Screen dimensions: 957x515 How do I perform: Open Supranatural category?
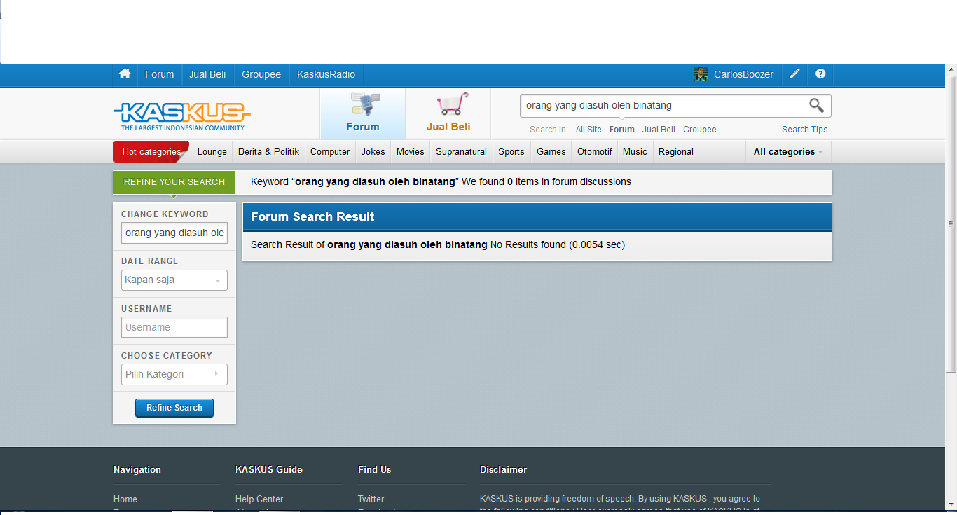[x=461, y=152]
